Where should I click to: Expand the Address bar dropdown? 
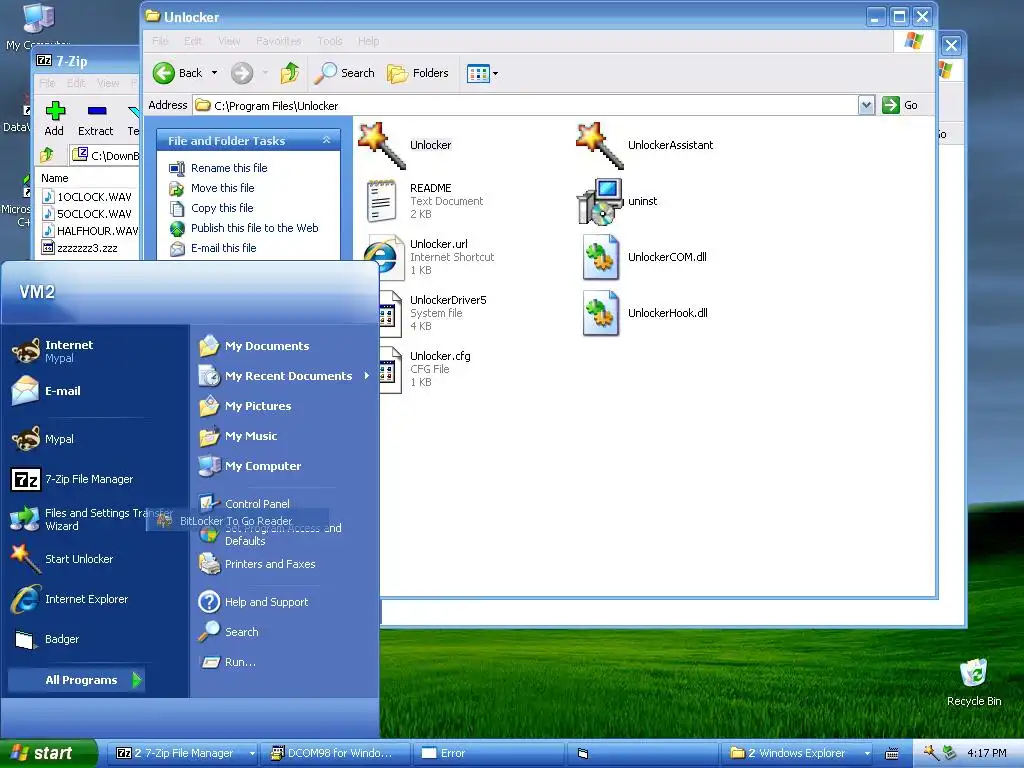866,105
